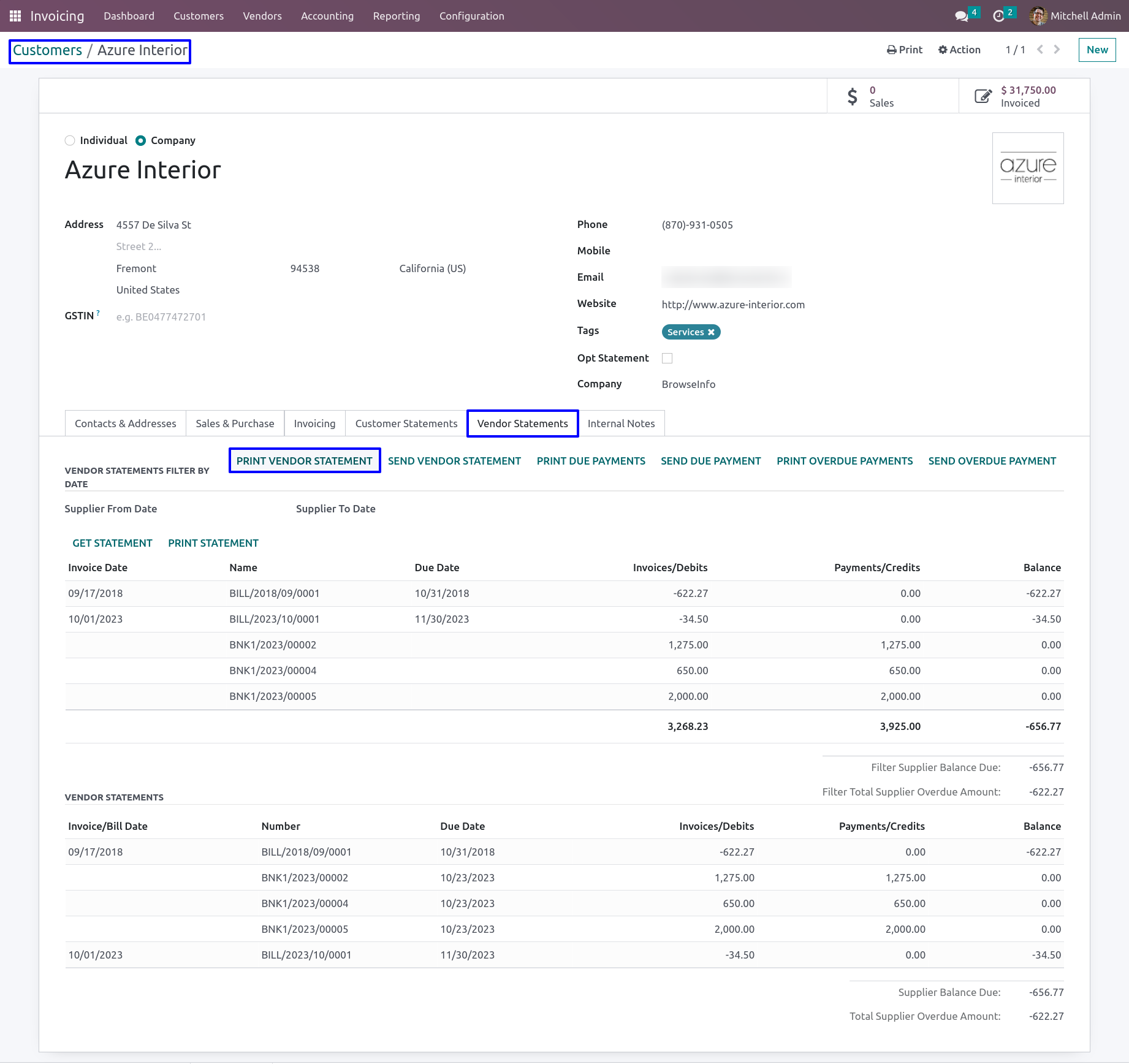Switch to Internal Notes tab
This screenshot has width=1129, height=1064.
[622, 424]
